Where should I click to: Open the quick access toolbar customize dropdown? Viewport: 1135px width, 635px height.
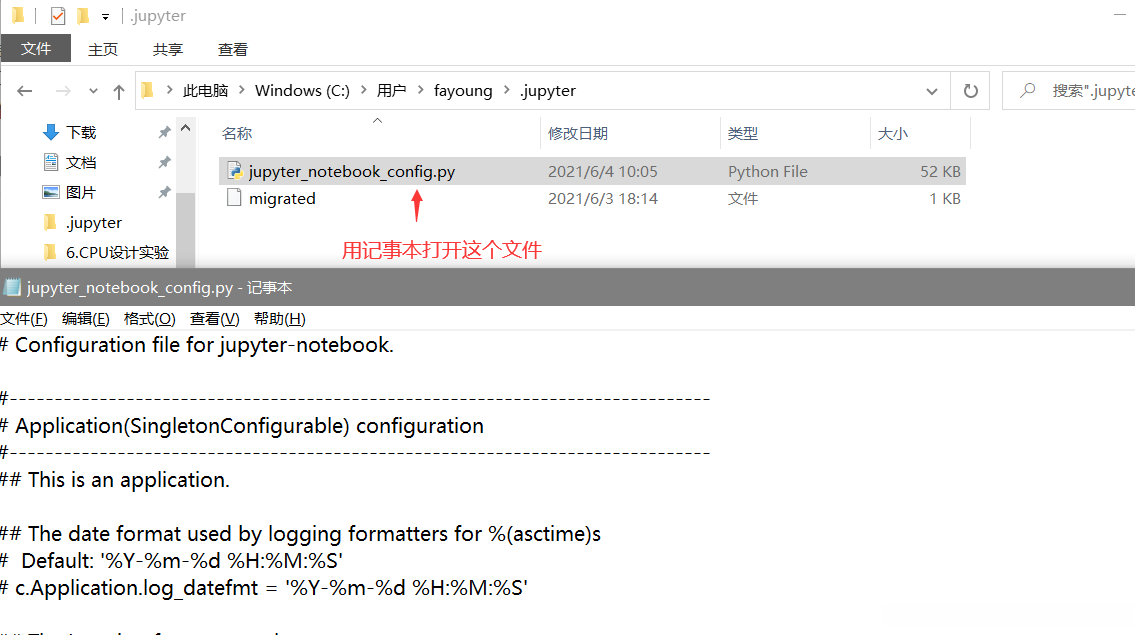click(105, 17)
